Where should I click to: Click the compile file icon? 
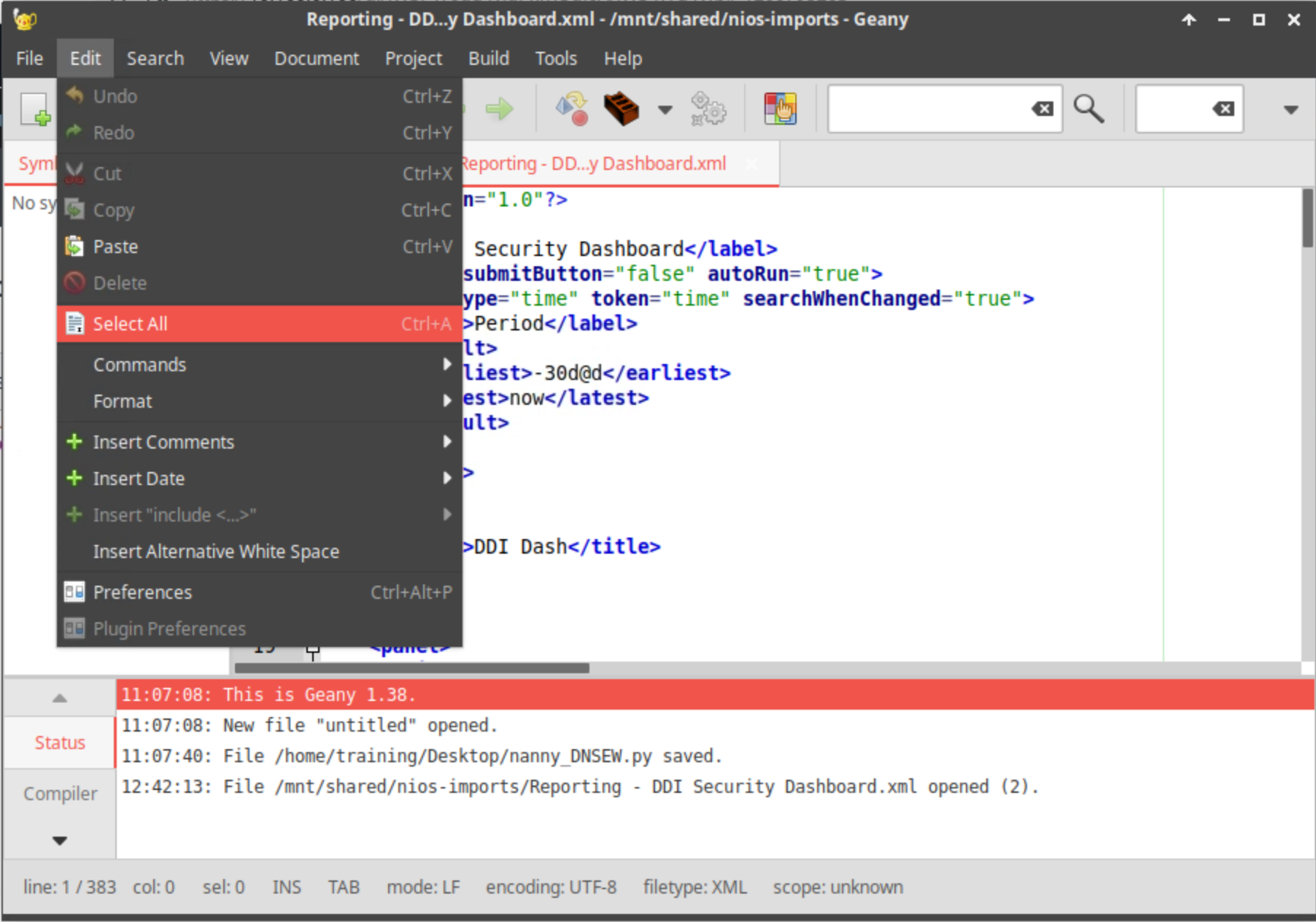[571, 109]
